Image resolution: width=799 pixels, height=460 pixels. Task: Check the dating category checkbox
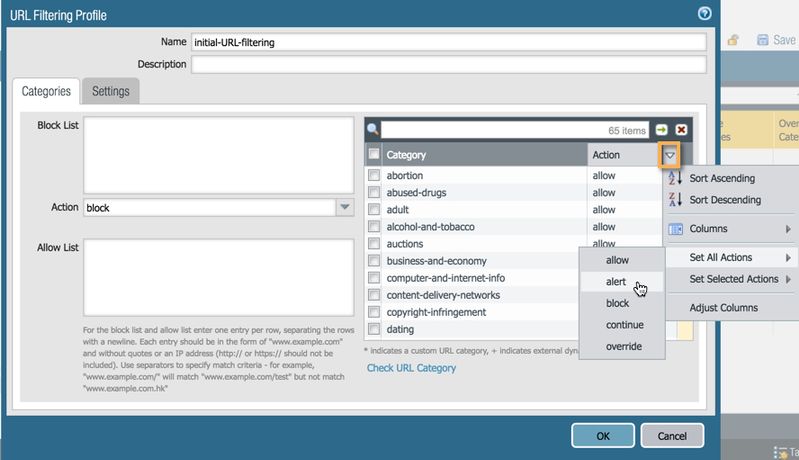[x=374, y=329]
